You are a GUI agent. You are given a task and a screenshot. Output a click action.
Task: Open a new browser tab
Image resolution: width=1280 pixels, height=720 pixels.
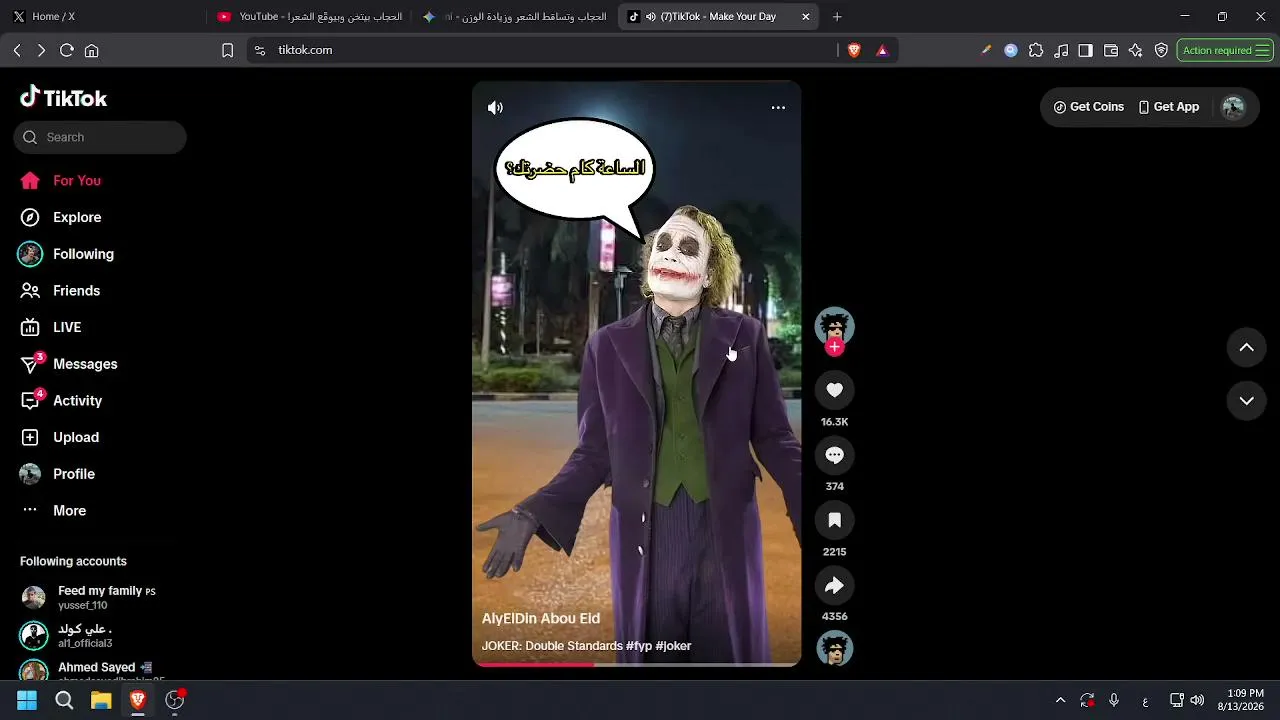pyautogui.click(x=837, y=17)
